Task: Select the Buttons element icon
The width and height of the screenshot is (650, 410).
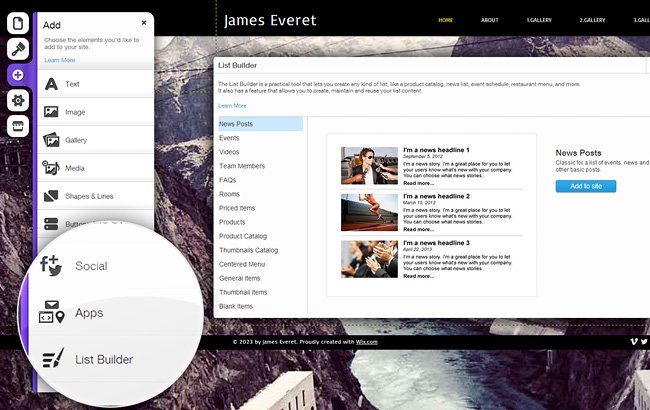Action: [51, 224]
